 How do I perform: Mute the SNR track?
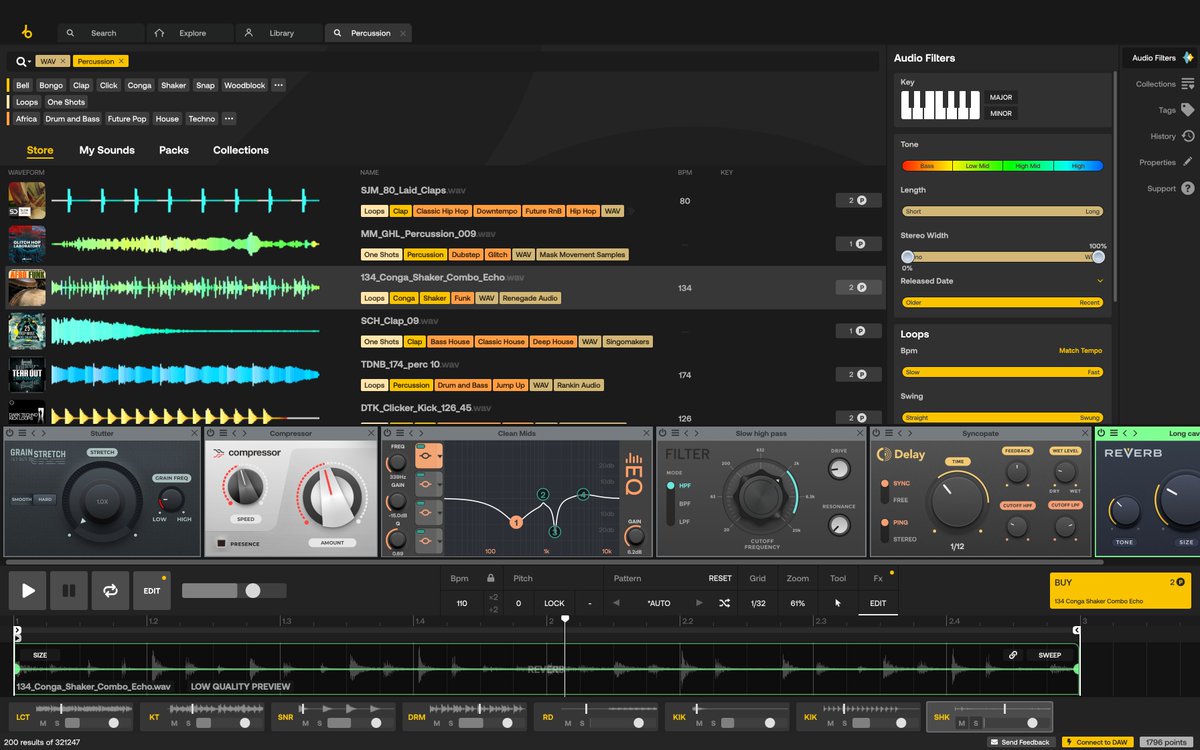point(304,722)
